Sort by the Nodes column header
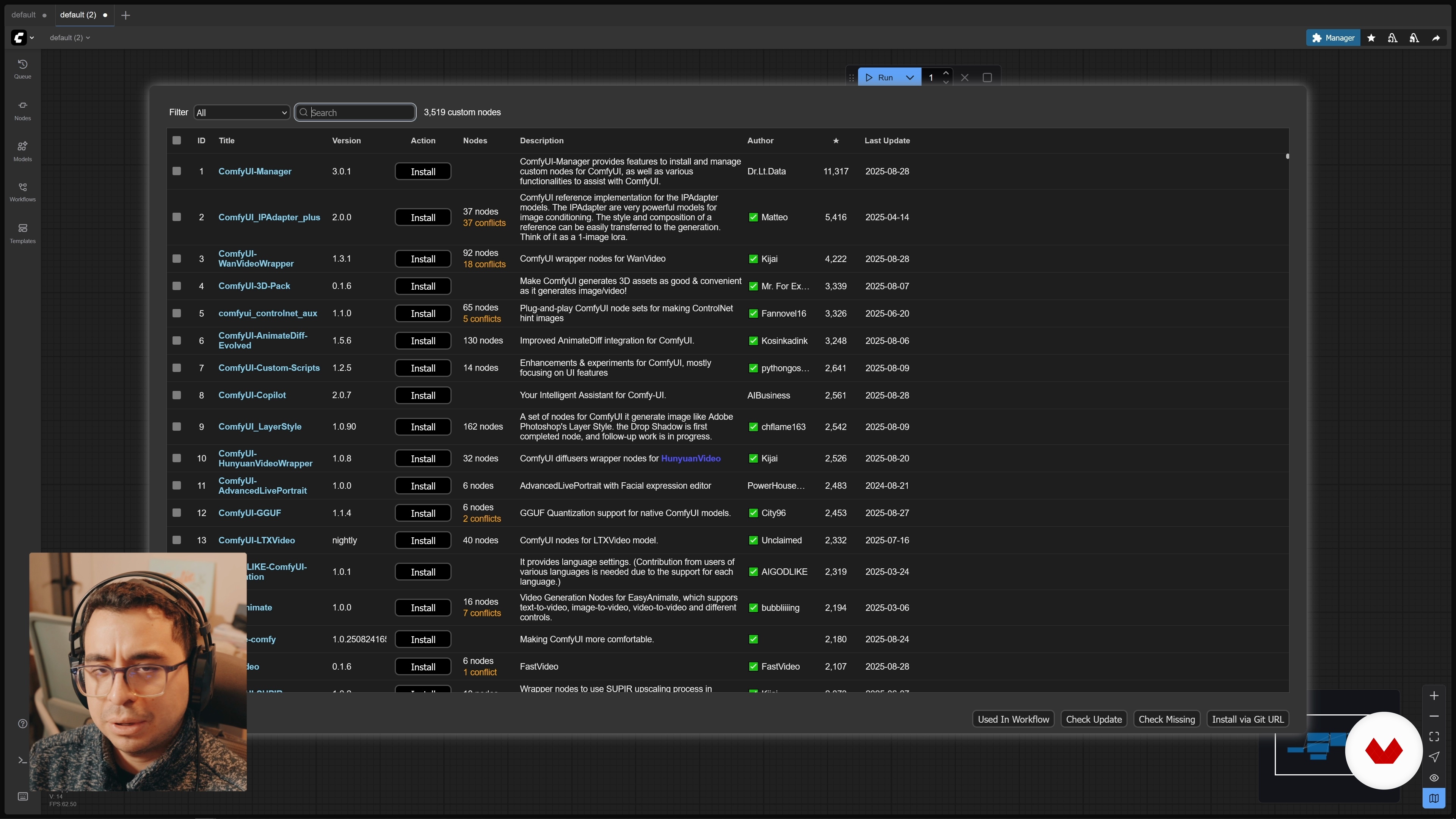The width and height of the screenshot is (1456, 819). [x=475, y=141]
